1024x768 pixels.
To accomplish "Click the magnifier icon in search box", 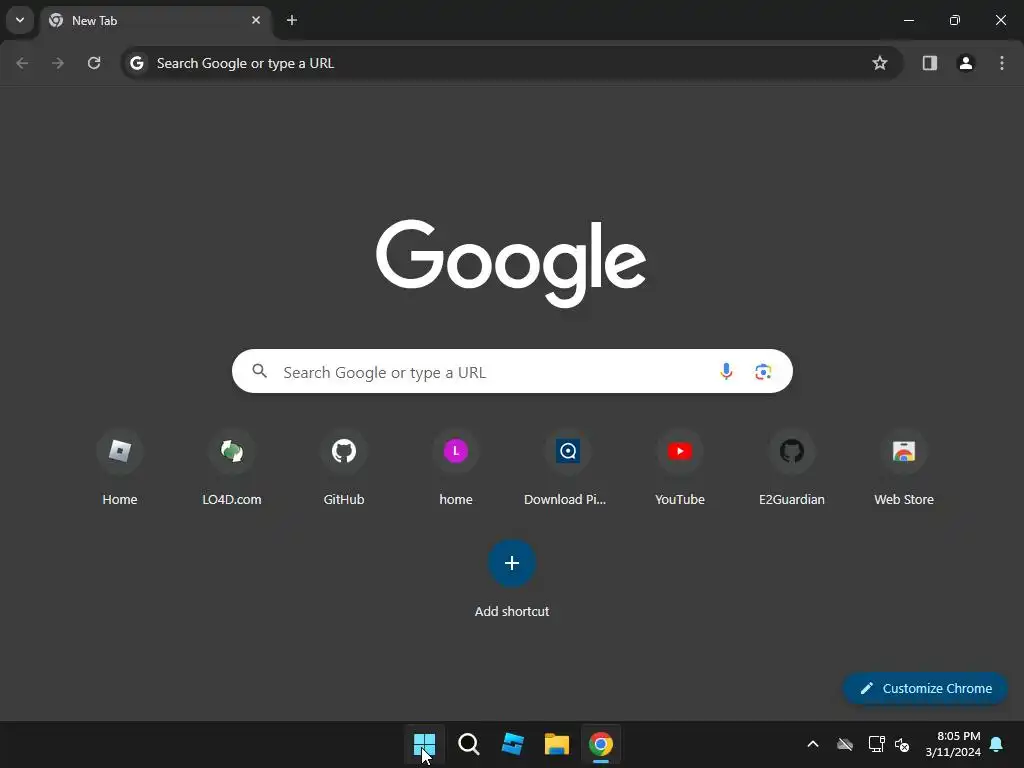I will 260,372.
